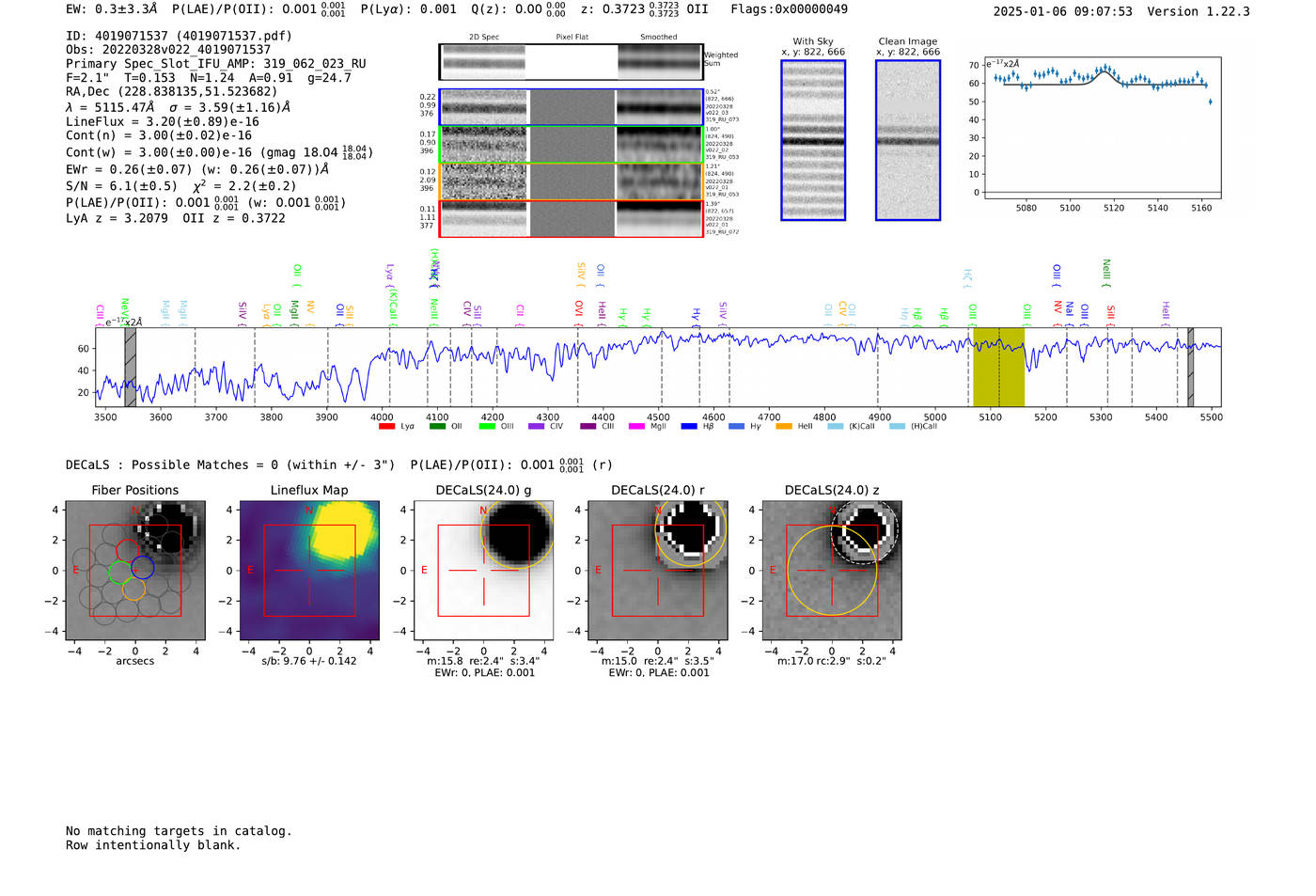Image resolution: width=1316 pixels, height=896 pixels.
Task: Click the lime OIII legend swatch
Action: coord(487,427)
